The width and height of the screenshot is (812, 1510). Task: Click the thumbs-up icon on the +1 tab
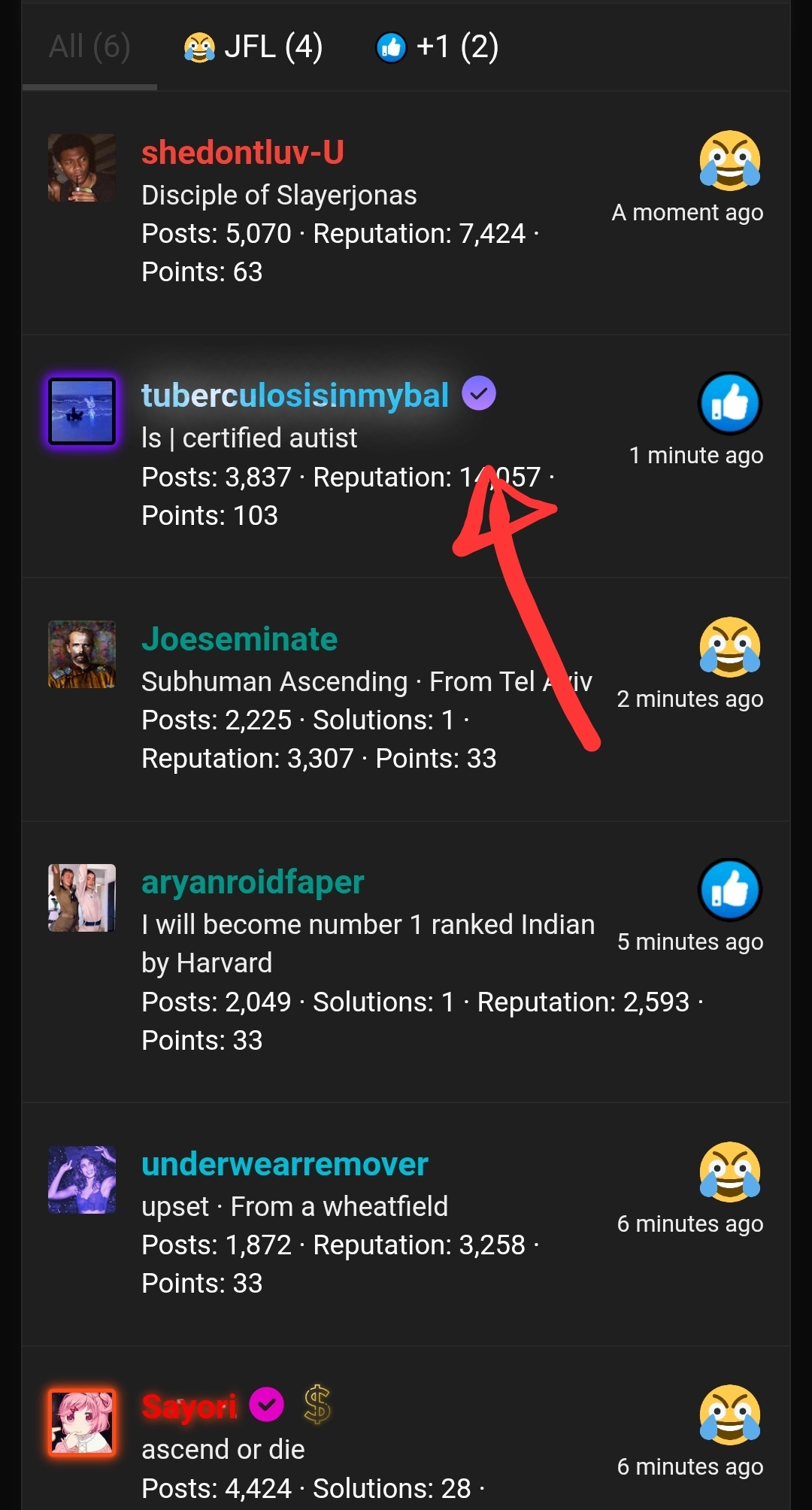[x=391, y=46]
